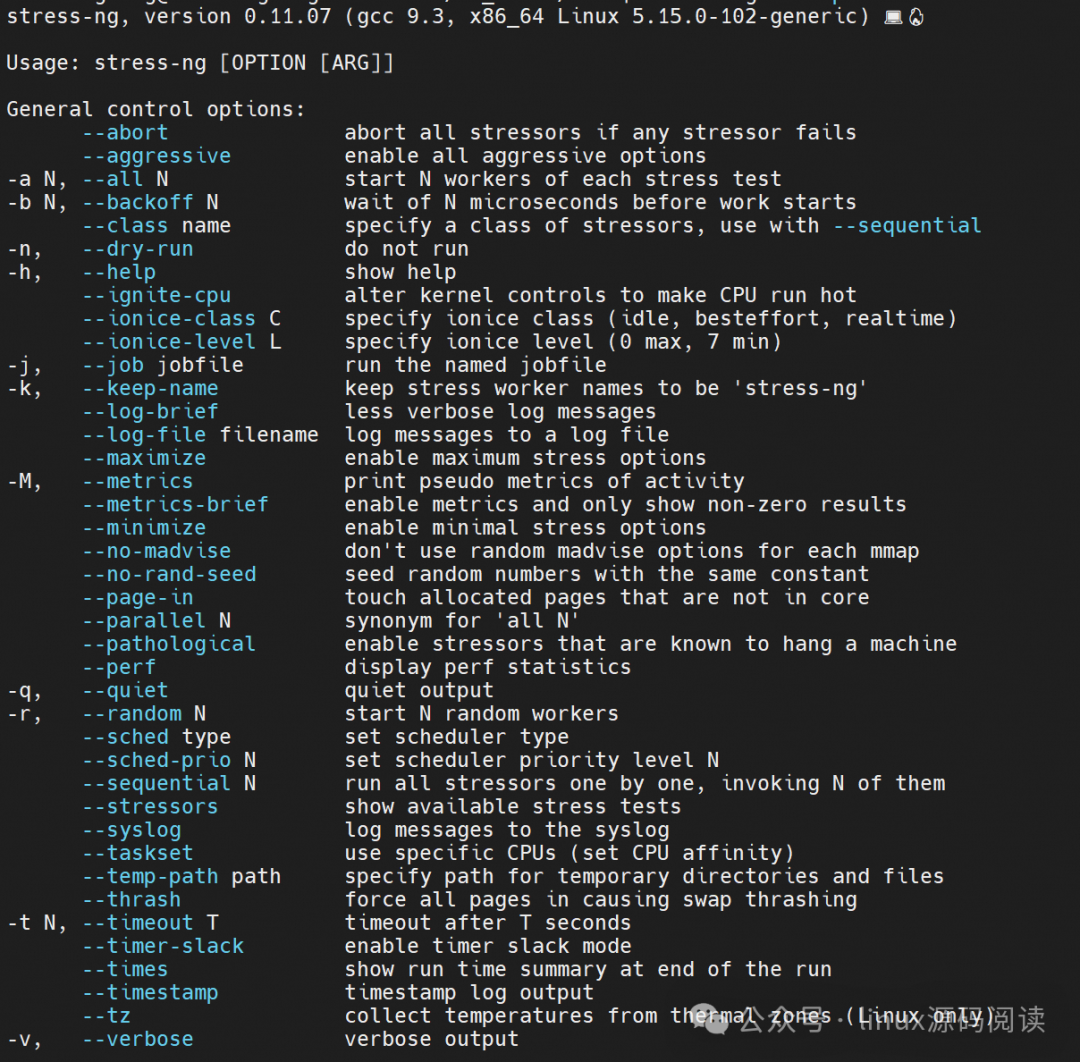Click the --tz option name

click(x=106, y=1016)
